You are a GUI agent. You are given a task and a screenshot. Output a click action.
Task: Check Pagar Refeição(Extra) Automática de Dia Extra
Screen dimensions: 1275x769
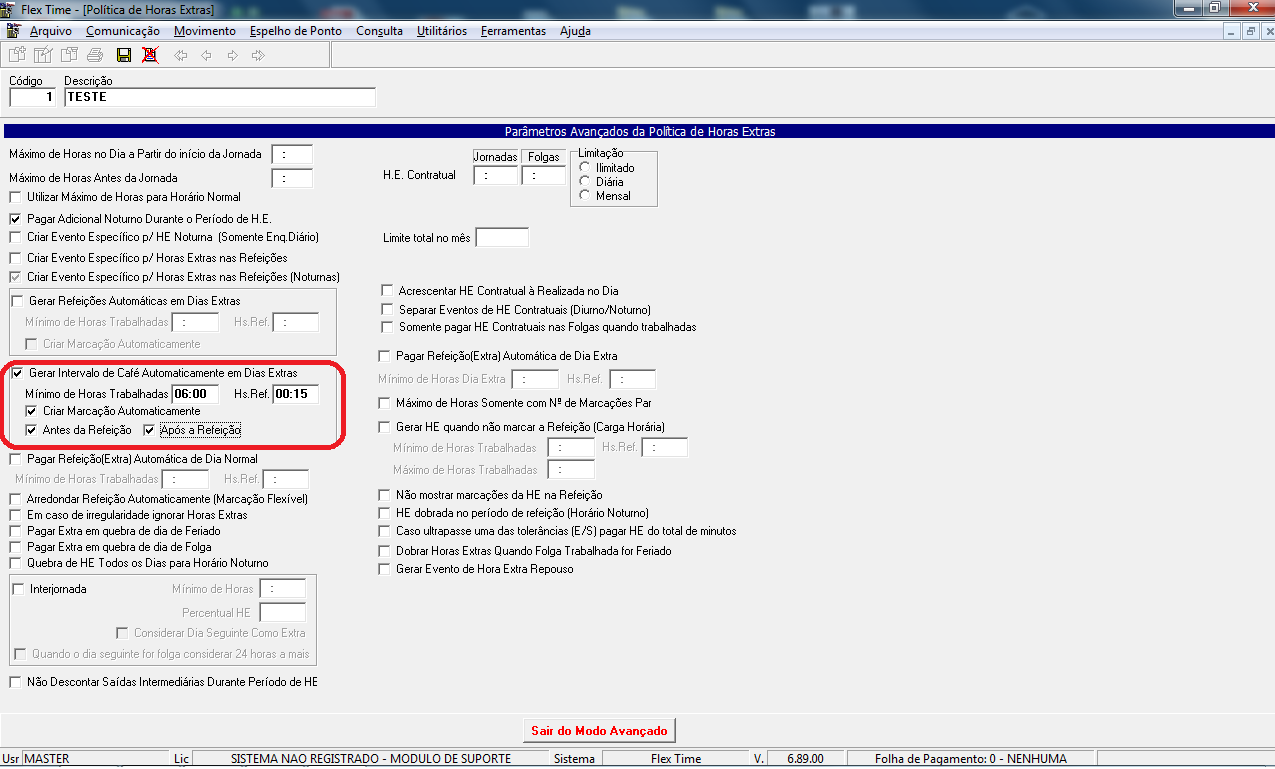(384, 356)
